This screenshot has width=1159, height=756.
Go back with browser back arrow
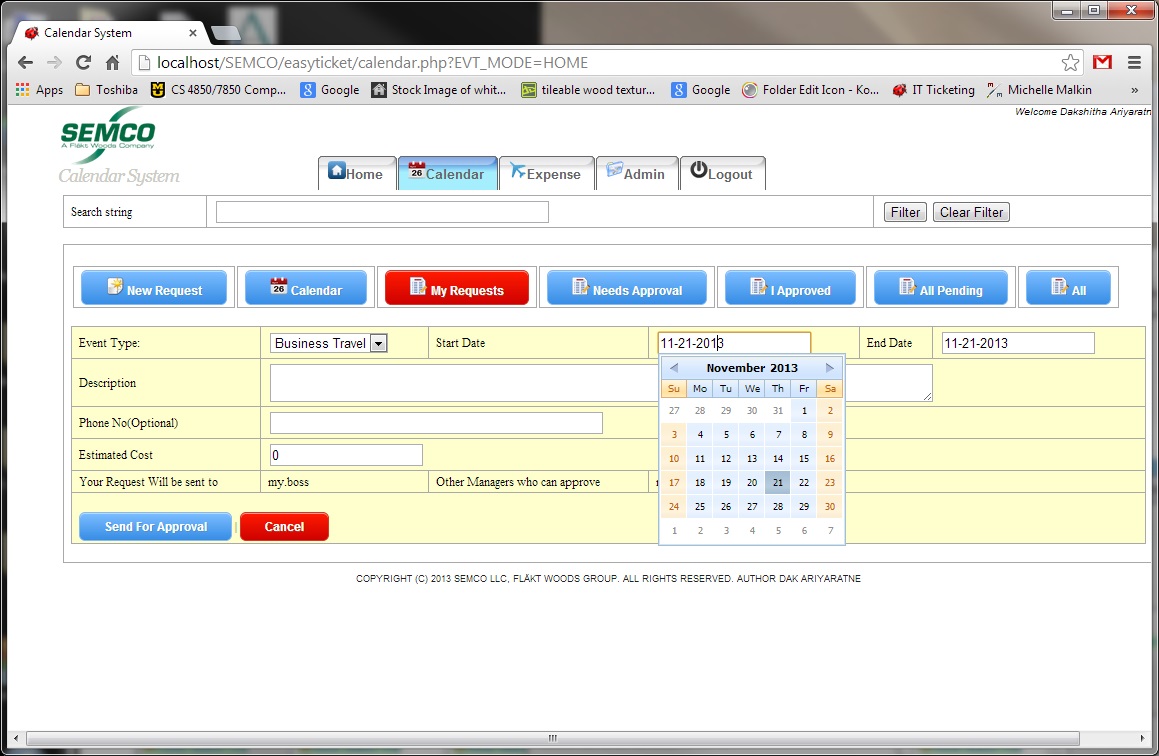tap(26, 62)
